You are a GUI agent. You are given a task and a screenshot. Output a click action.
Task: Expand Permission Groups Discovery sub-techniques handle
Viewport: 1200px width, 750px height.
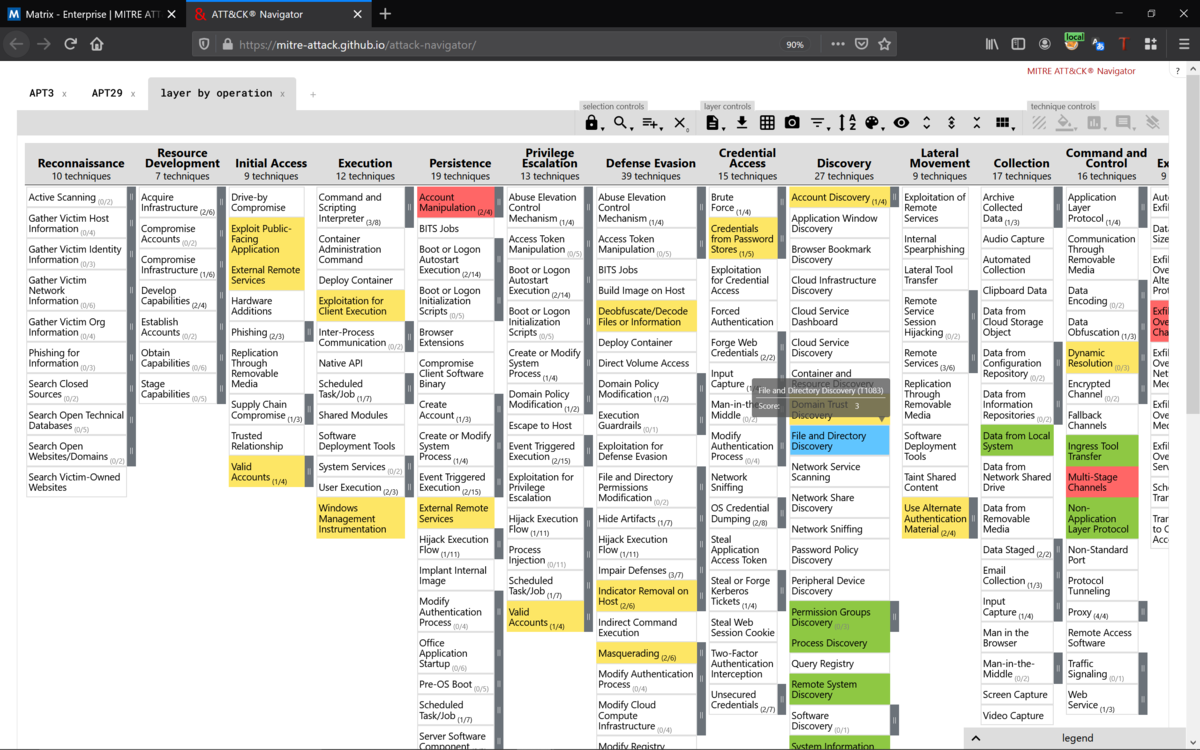(894, 617)
